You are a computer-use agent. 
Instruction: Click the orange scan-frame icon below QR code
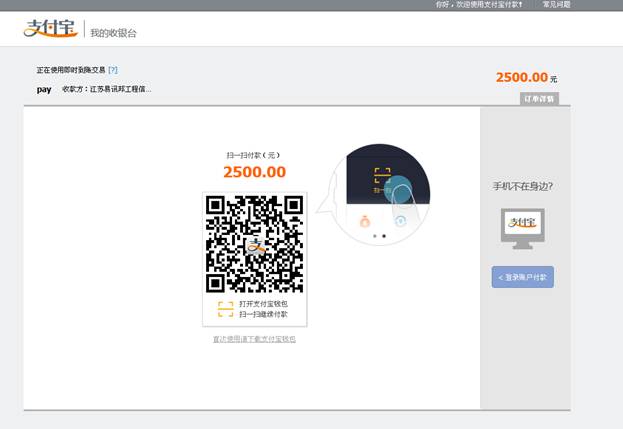click(x=225, y=308)
